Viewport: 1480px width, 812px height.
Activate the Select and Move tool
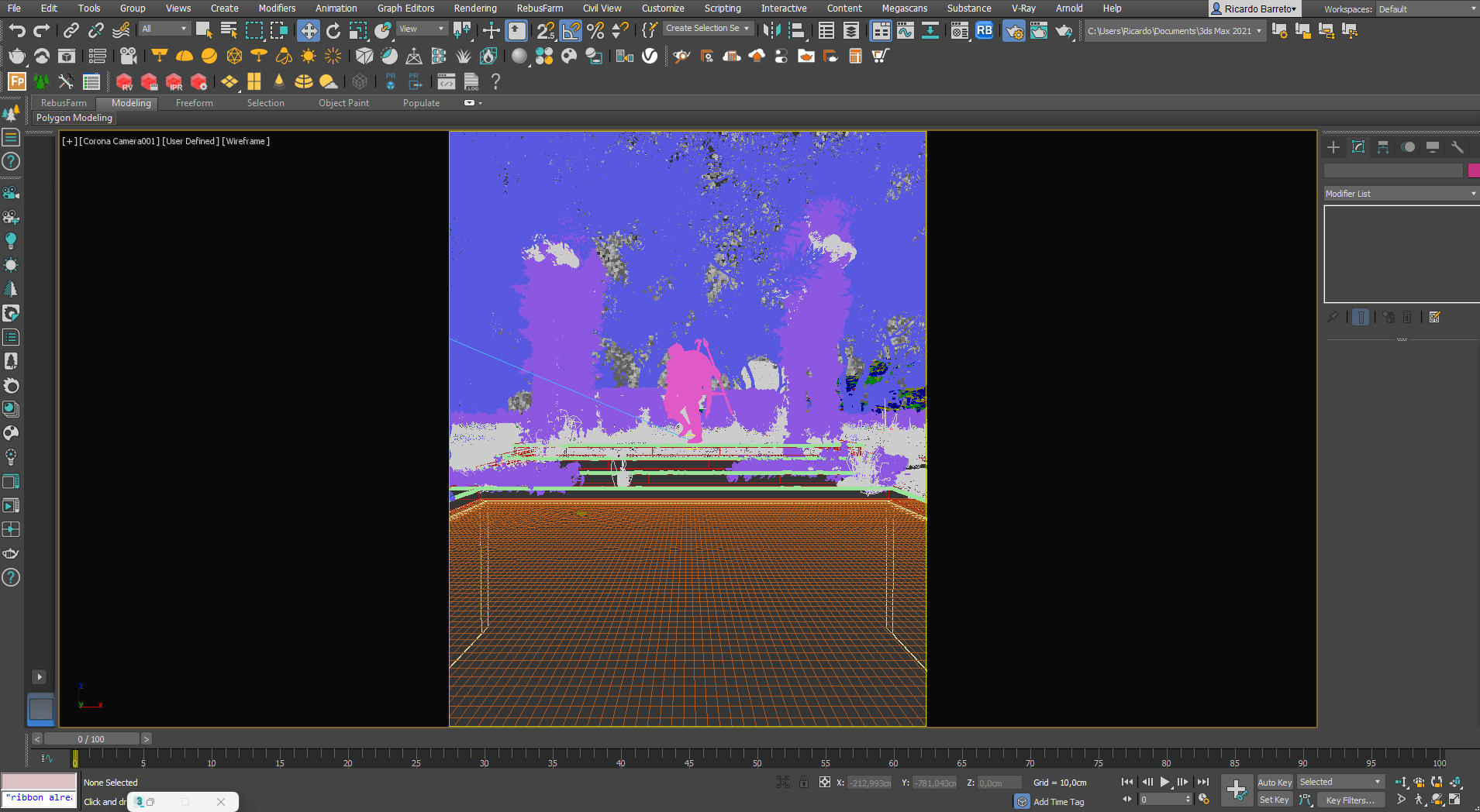click(x=309, y=30)
